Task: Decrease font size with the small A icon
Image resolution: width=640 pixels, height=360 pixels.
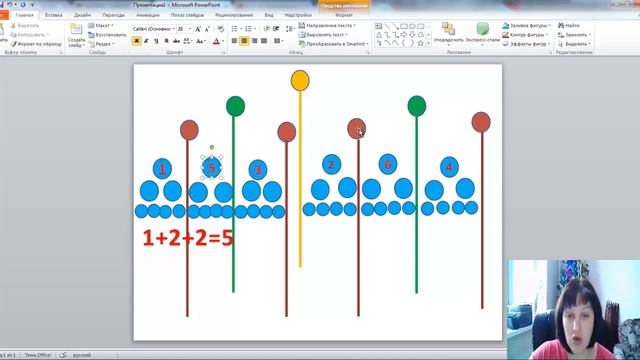Action: click(207, 29)
